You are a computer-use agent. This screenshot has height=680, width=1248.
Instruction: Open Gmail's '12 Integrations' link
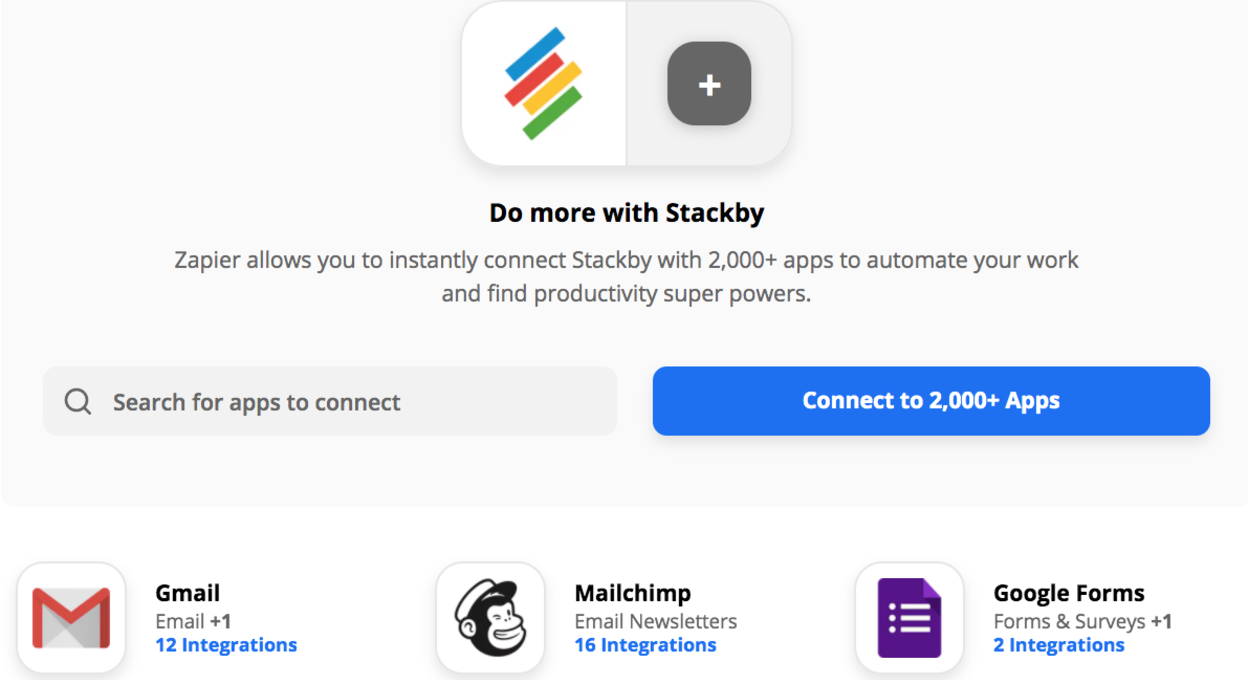(226, 645)
